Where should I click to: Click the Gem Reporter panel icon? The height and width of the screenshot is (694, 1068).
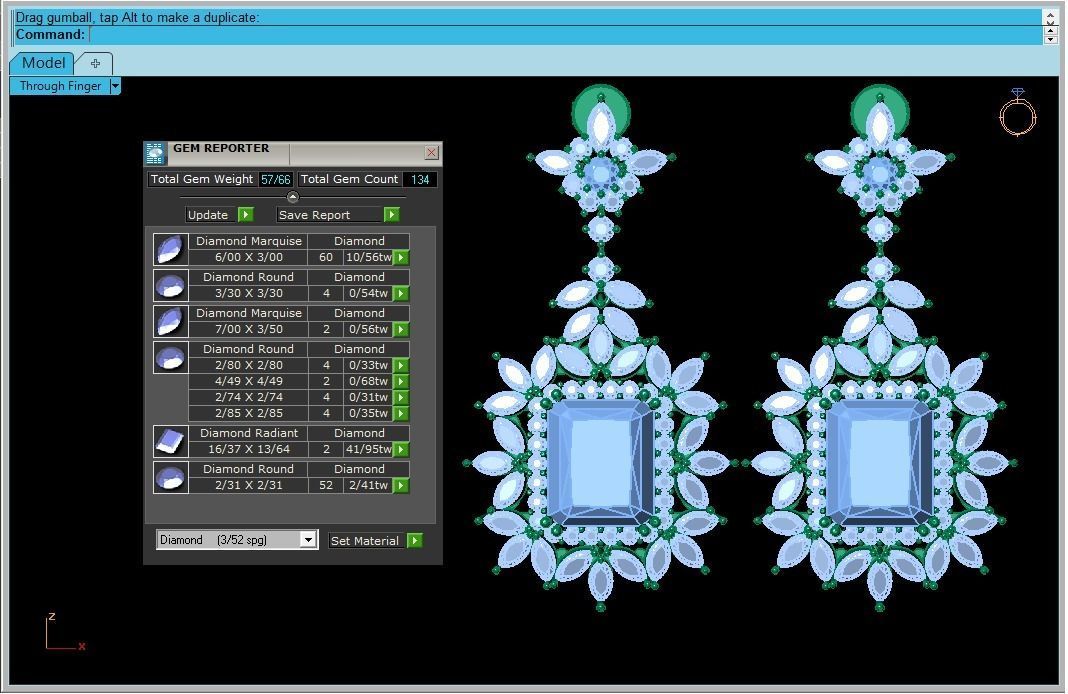point(155,153)
